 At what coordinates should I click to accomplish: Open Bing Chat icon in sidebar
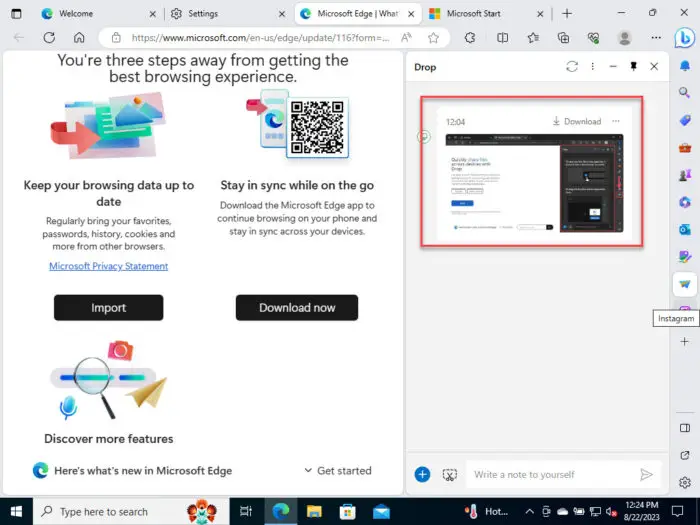tap(684, 38)
